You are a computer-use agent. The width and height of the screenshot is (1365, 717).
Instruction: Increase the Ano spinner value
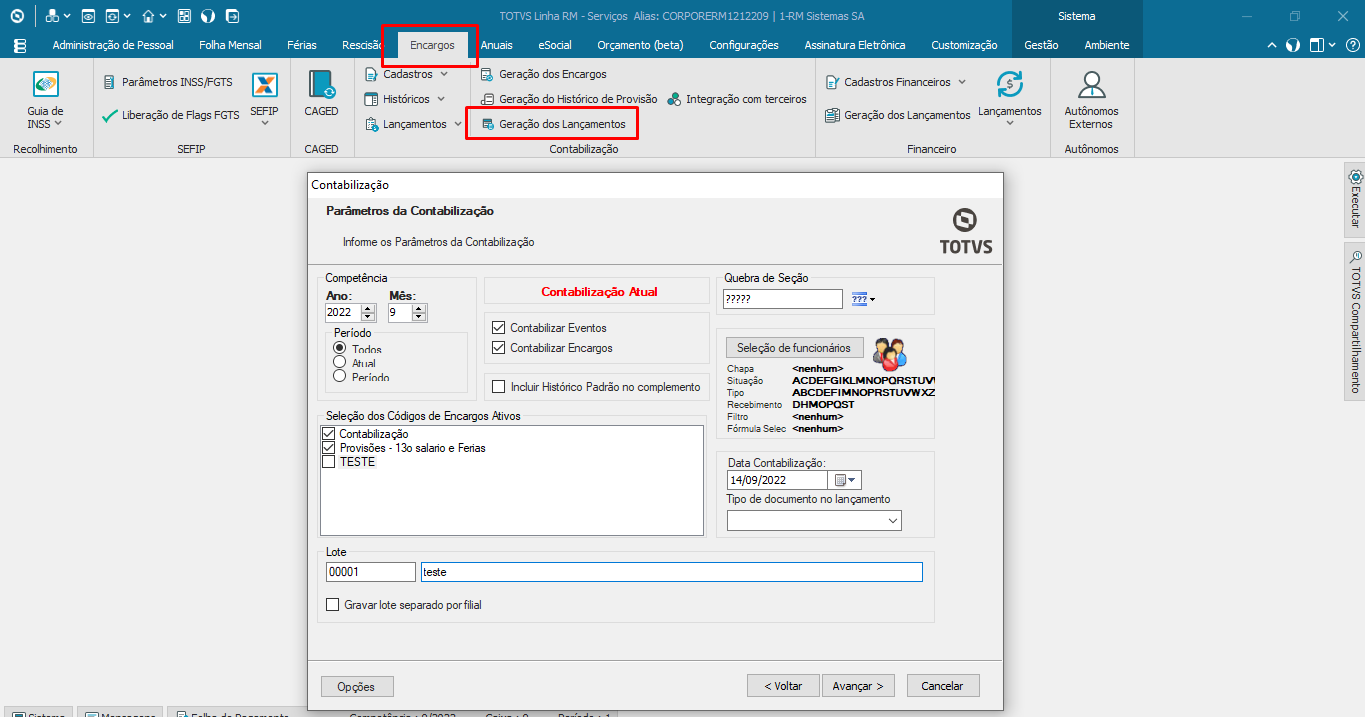tap(368, 309)
